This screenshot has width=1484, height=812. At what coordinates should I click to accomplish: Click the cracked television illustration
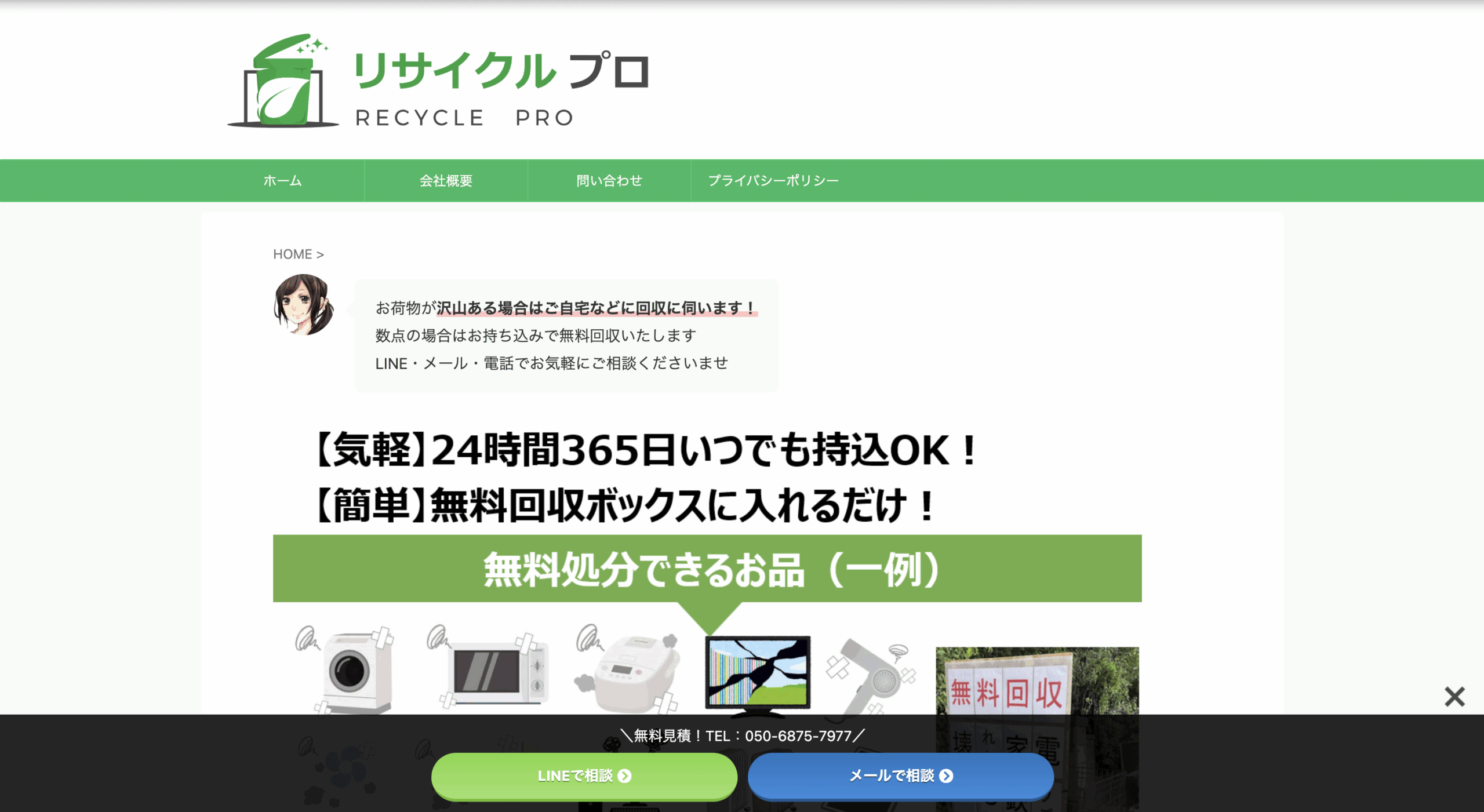pyautogui.click(x=758, y=672)
